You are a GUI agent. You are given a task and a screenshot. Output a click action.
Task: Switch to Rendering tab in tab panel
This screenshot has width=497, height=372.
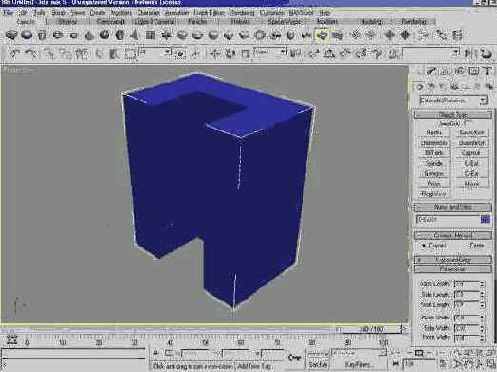click(x=413, y=22)
